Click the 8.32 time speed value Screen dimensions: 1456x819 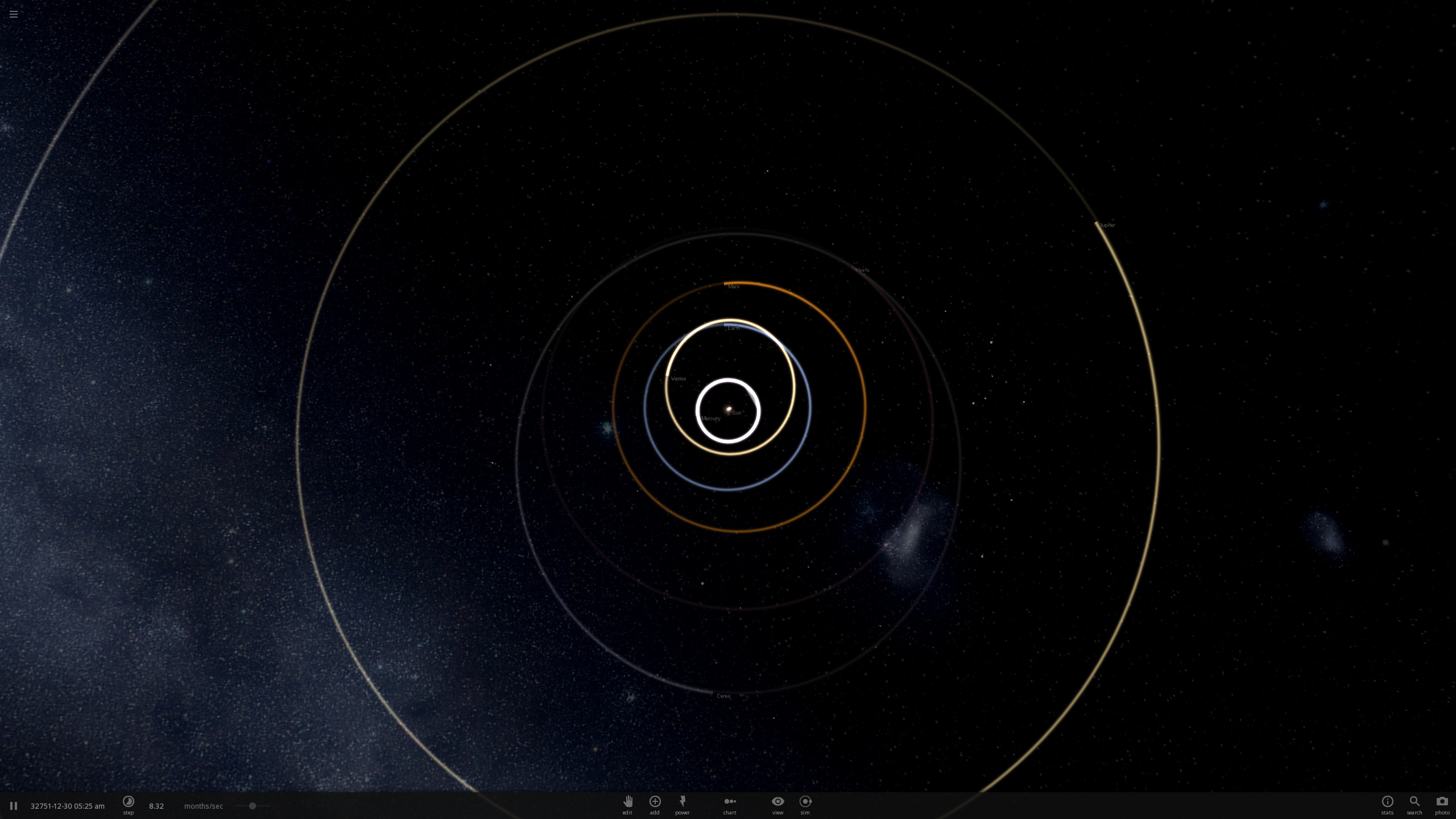(x=156, y=806)
